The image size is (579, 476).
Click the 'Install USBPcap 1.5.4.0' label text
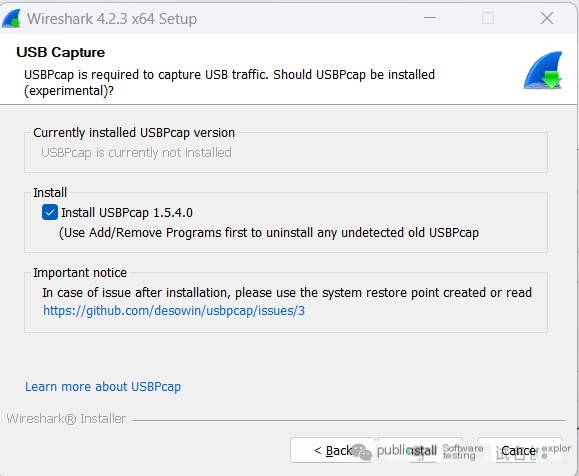click(x=127, y=213)
